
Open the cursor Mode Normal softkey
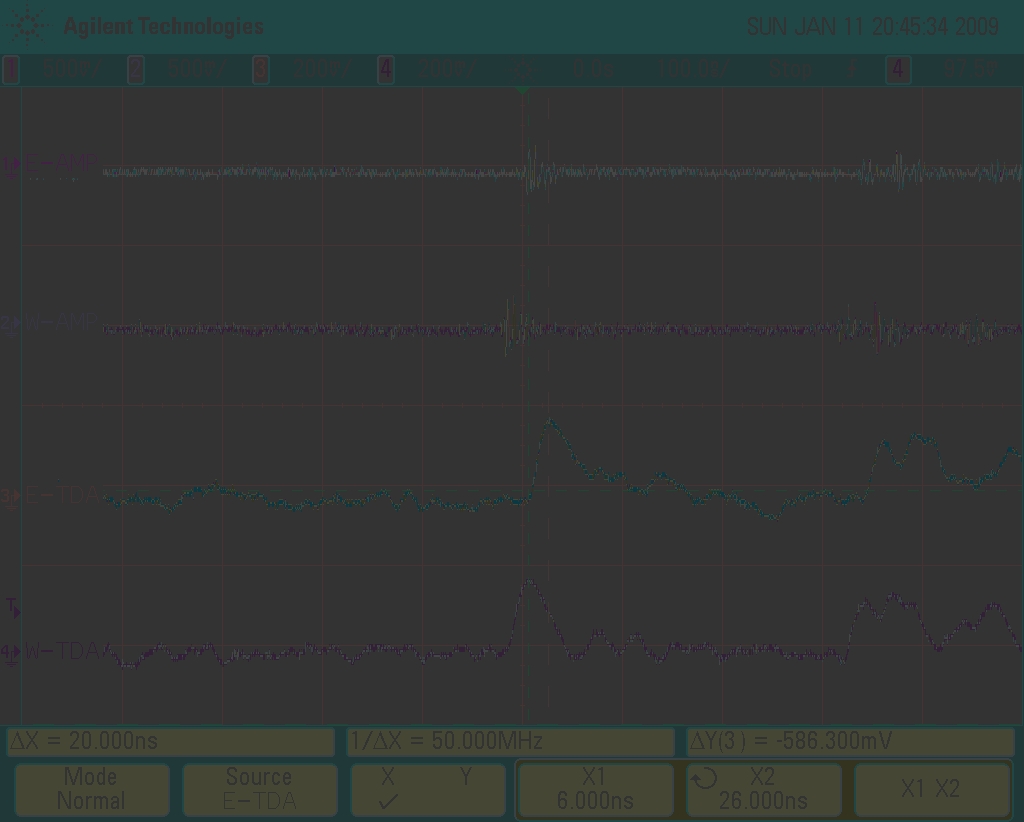pyautogui.click(x=90, y=790)
